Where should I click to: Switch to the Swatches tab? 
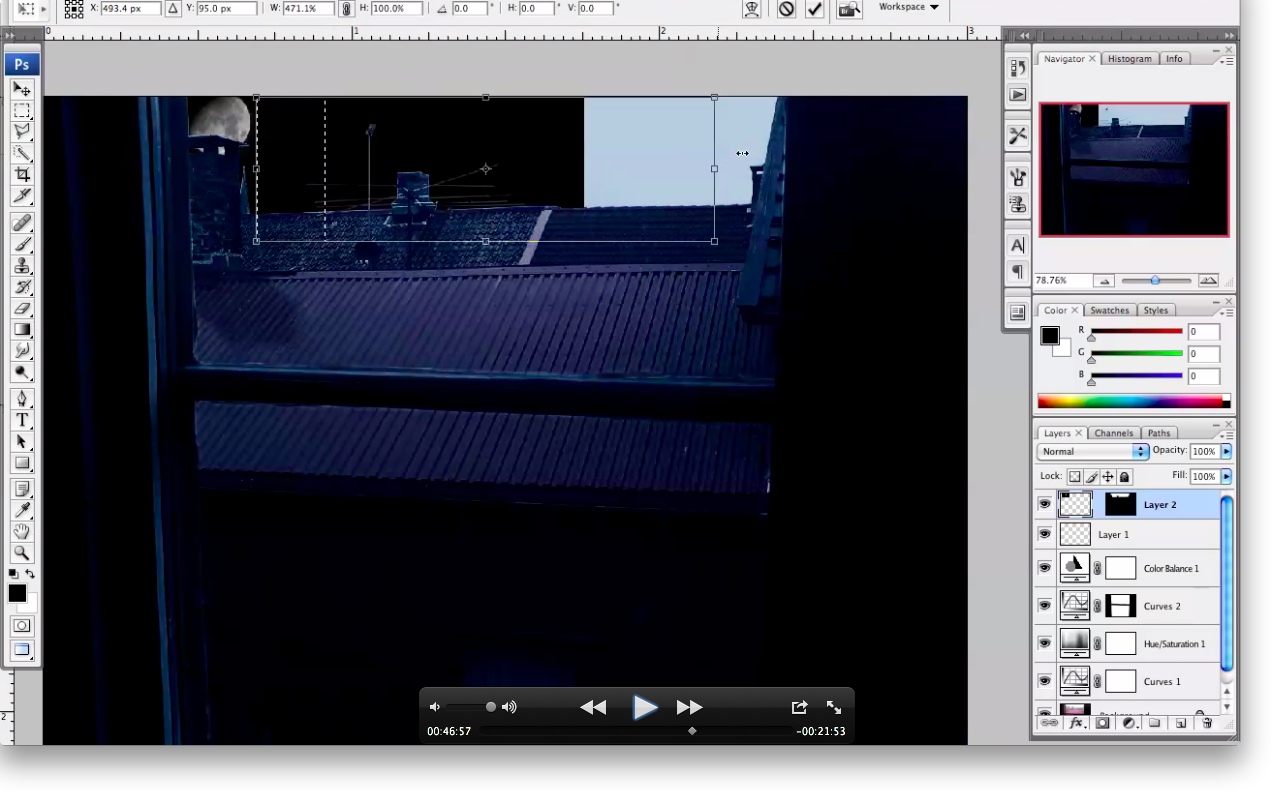[x=1109, y=310]
